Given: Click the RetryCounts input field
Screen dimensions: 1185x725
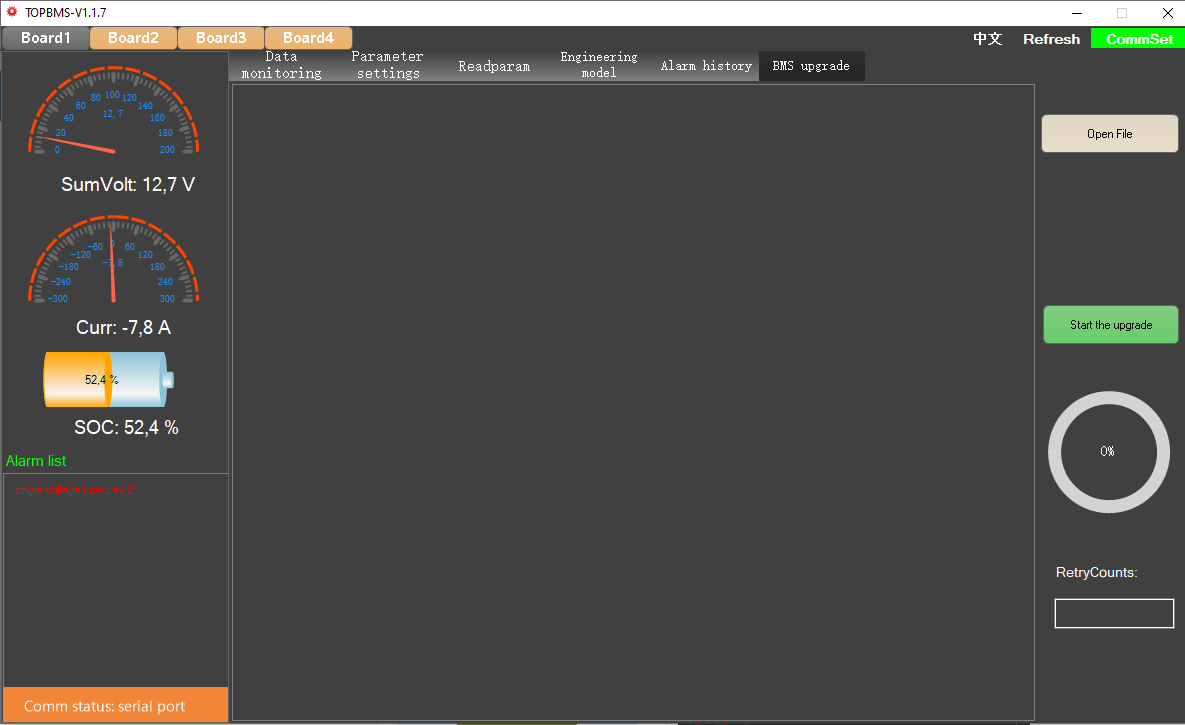Looking at the screenshot, I should [x=1114, y=613].
